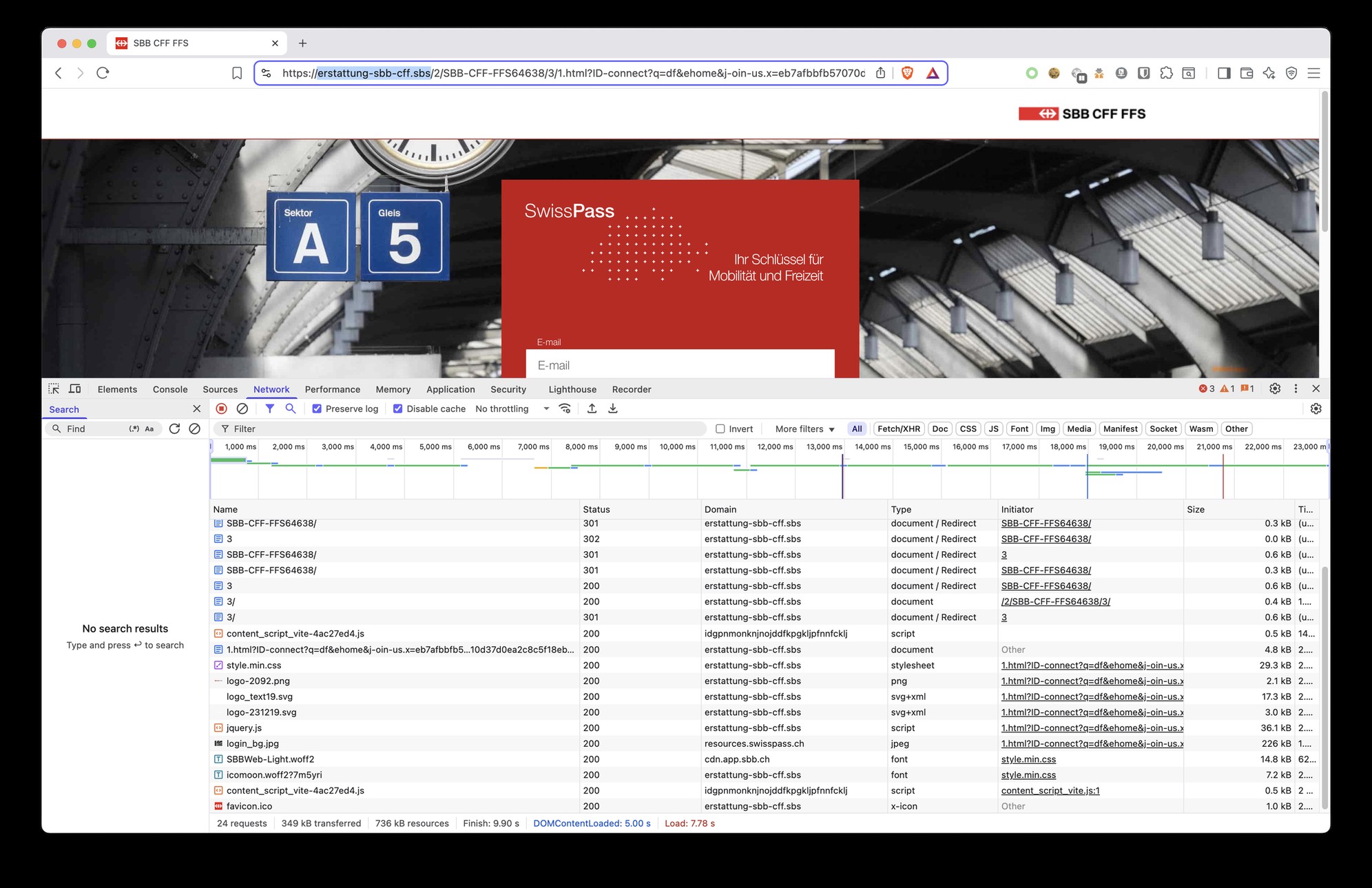Reload the current page

coord(103,73)
